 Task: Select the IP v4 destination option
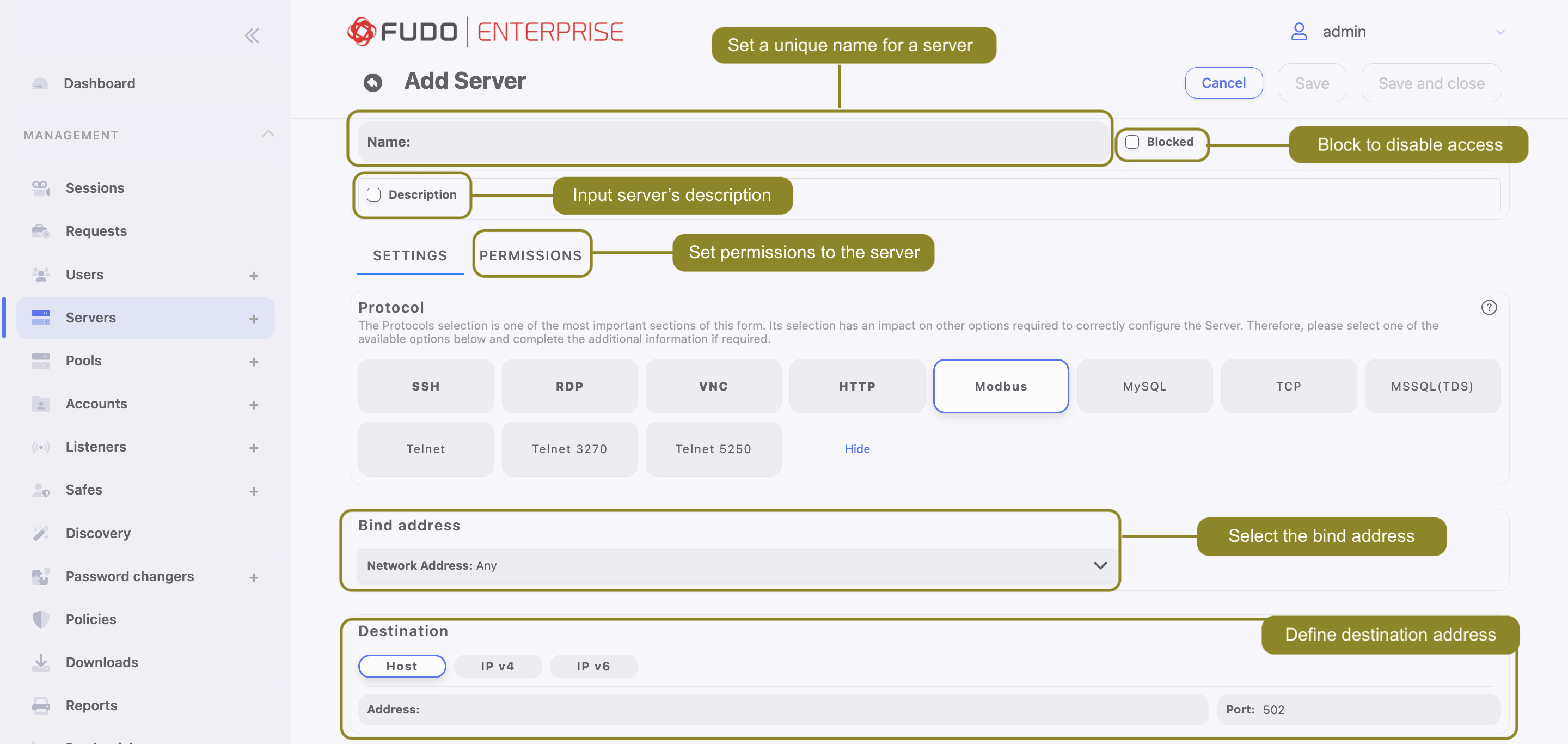pos(497,666)
